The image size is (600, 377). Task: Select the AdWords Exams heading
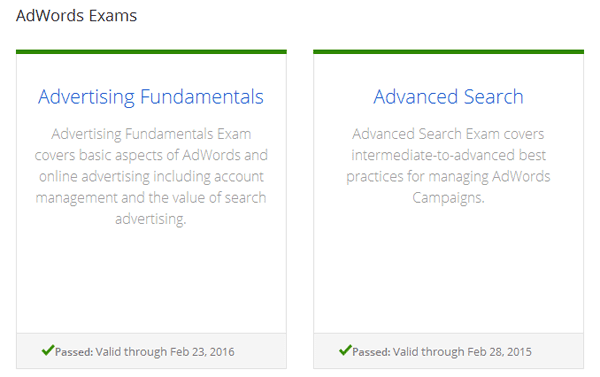pos(77,16)
